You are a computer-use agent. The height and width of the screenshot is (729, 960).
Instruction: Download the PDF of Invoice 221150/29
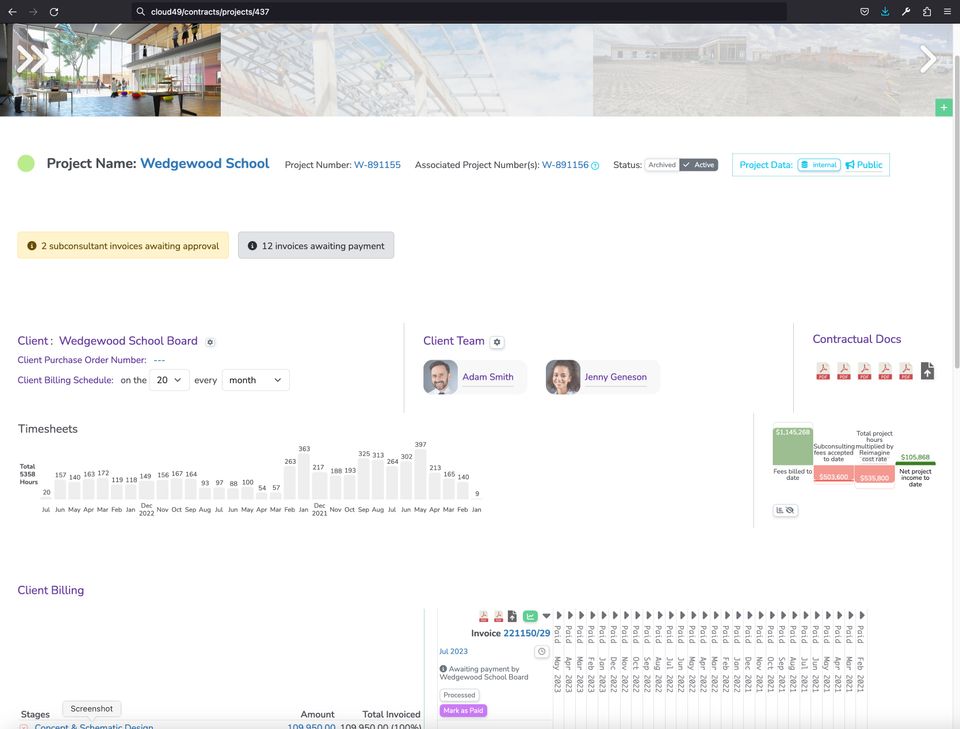(484, 615)
